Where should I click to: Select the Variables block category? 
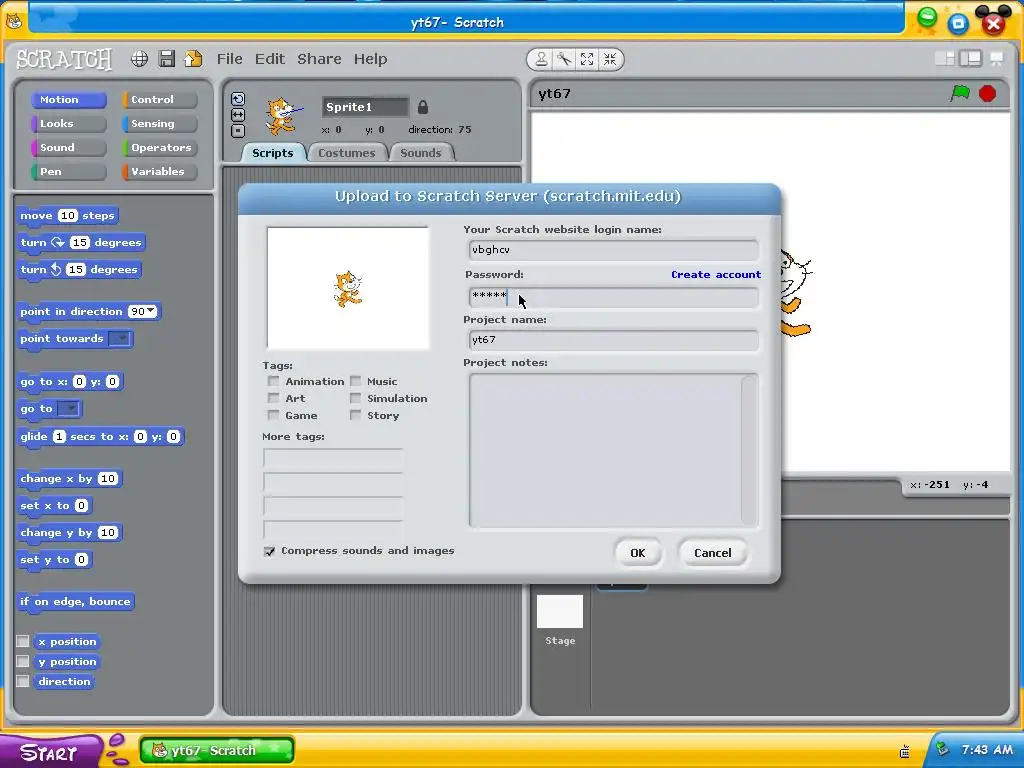coord(159,172)
